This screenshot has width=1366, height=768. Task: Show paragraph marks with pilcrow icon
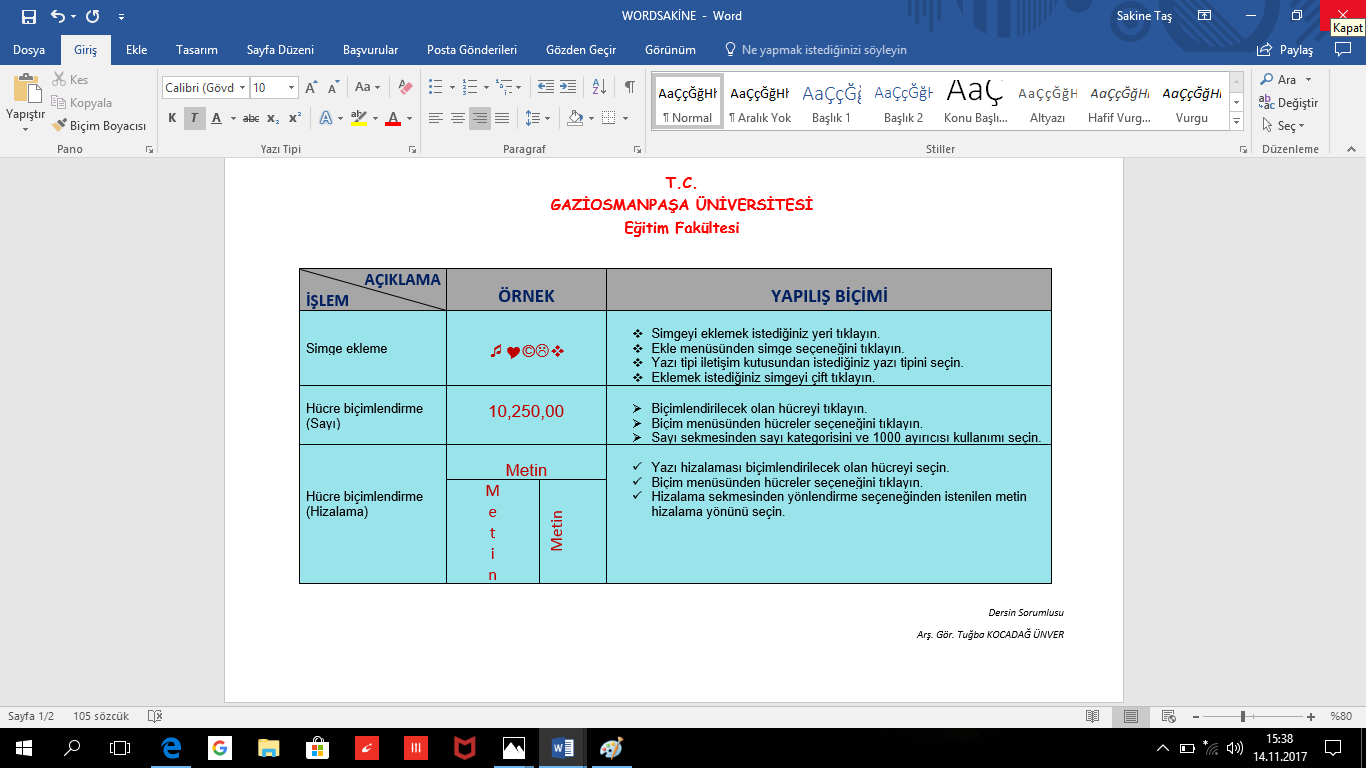pos(629,87)
